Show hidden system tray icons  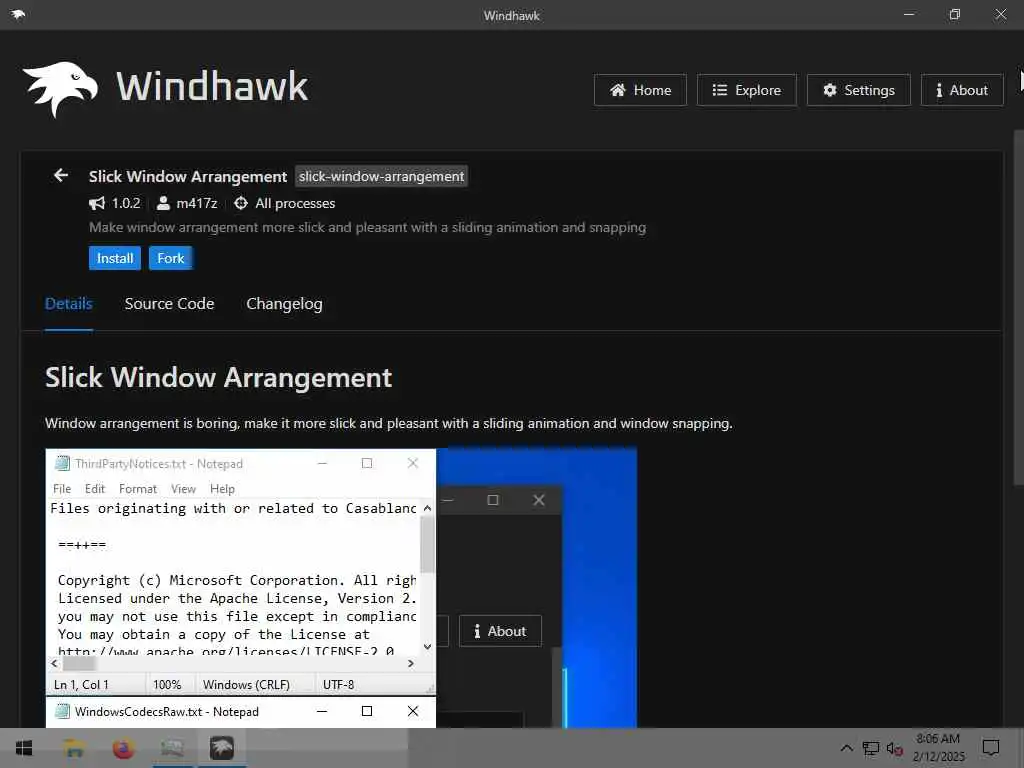(x=846, y=748)
